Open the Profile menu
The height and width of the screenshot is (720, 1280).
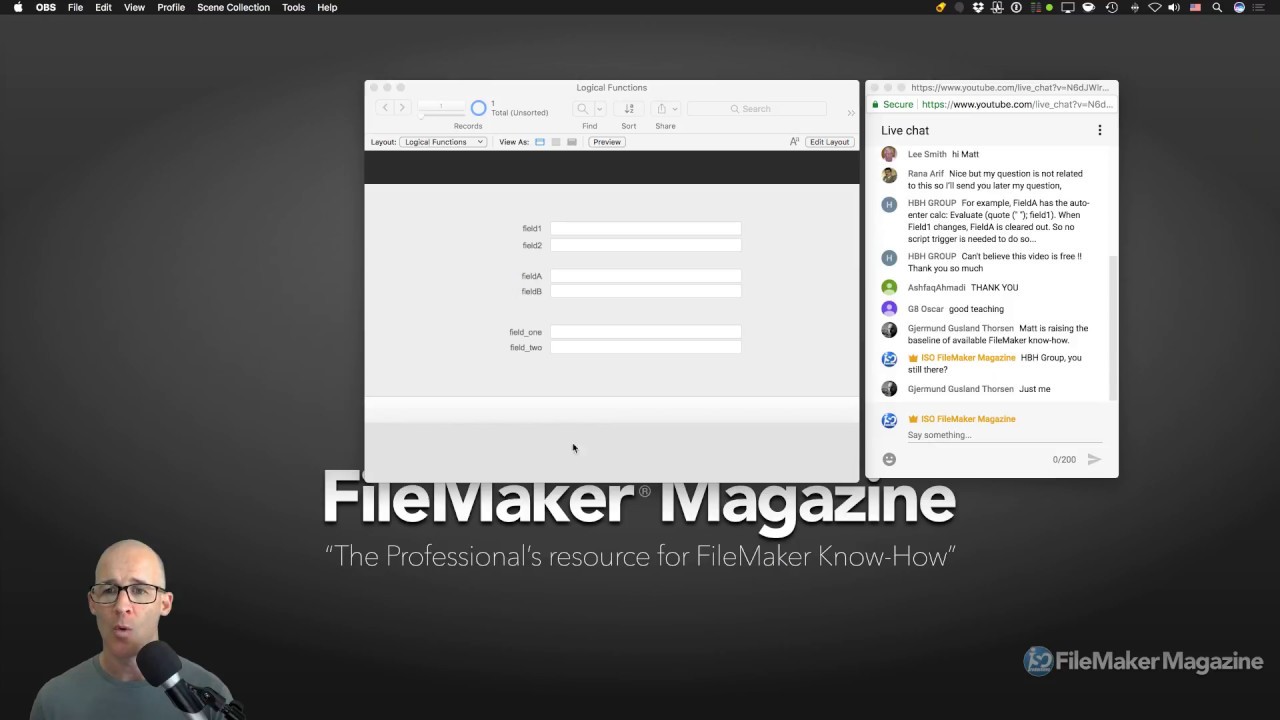click(171, 7)
